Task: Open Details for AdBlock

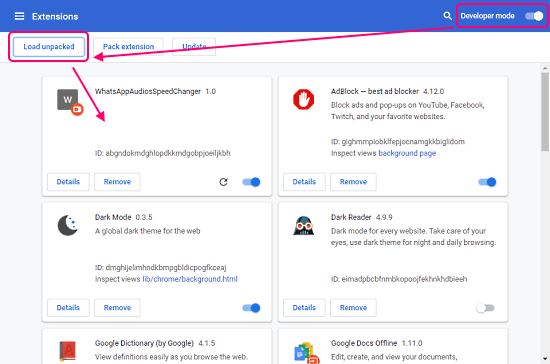Action: click(304, 182)
